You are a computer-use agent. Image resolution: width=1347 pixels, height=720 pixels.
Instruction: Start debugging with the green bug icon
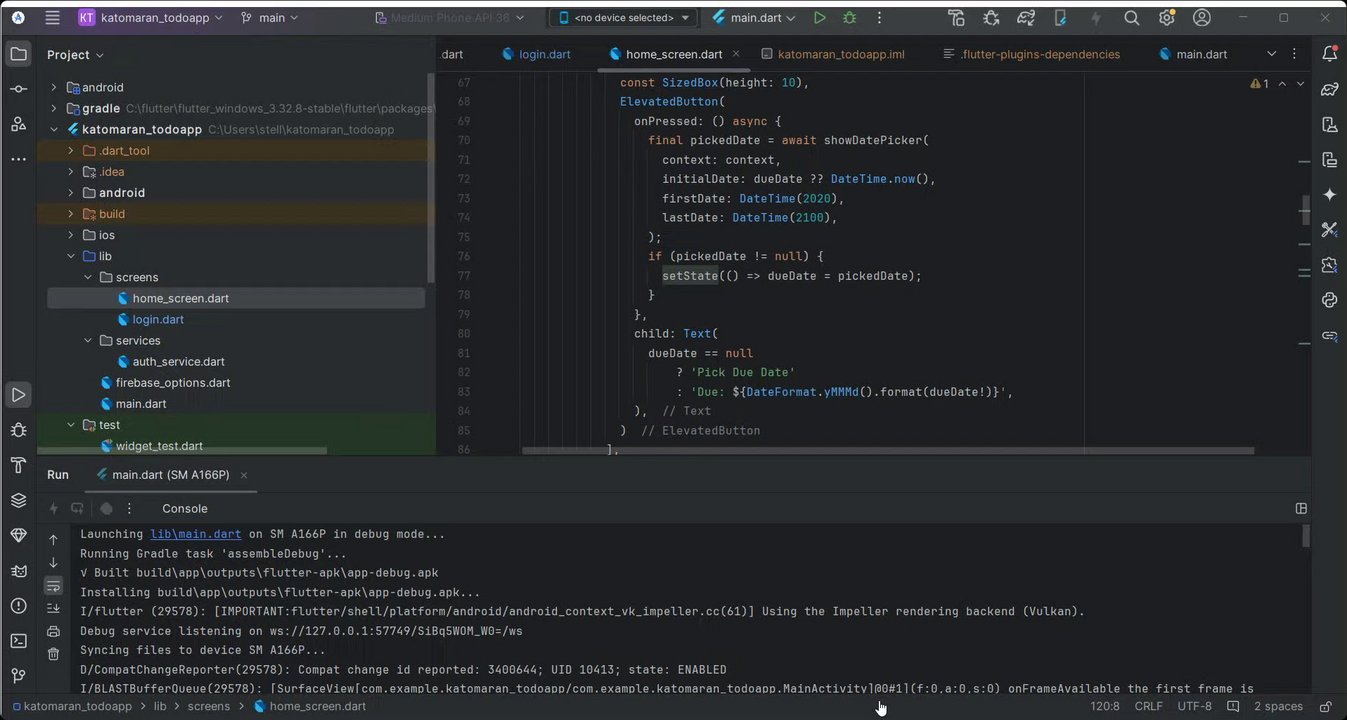(x=850, y=18)
